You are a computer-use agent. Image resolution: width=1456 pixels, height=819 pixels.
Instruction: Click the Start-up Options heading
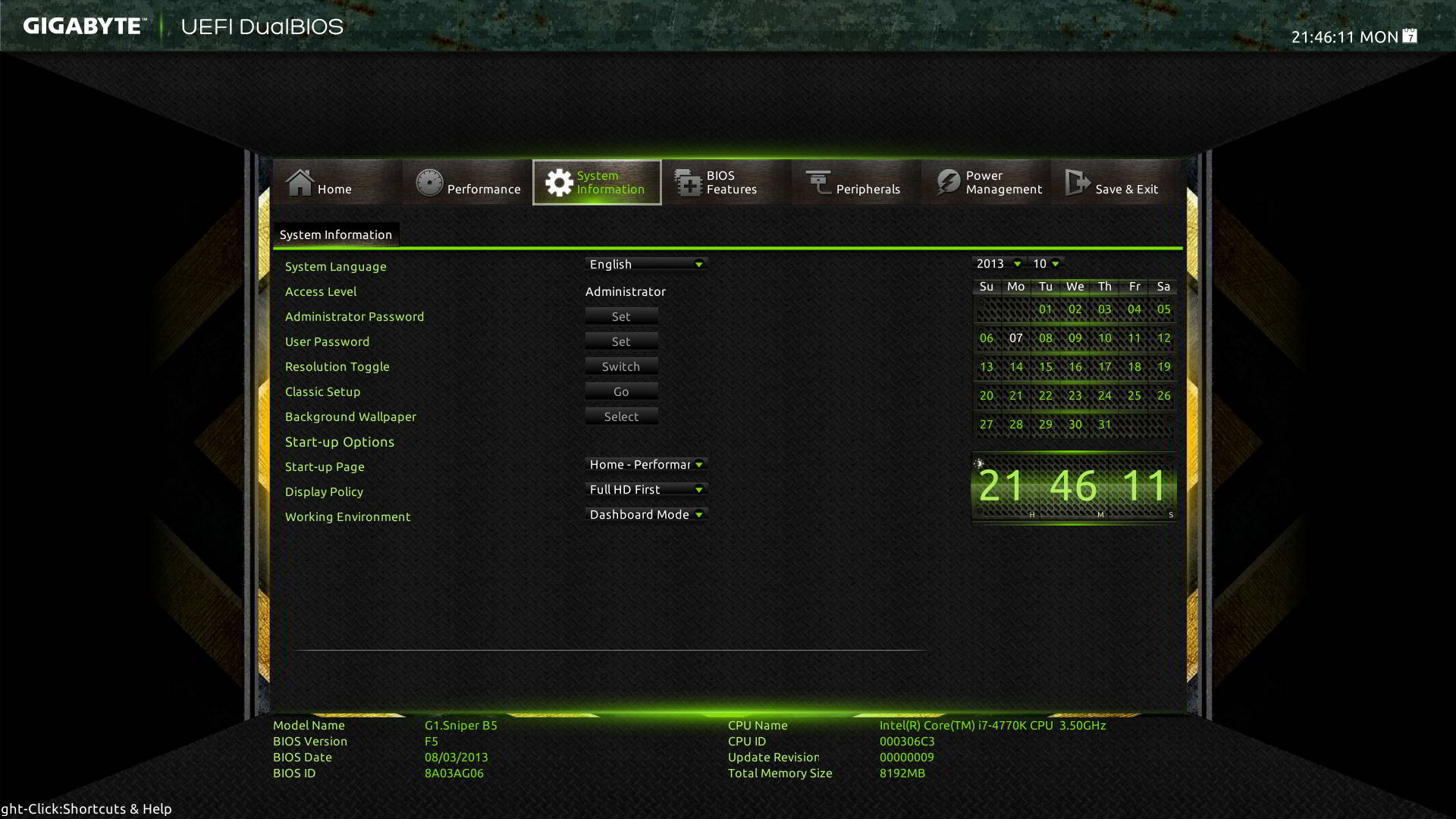(x=340, y=441)
